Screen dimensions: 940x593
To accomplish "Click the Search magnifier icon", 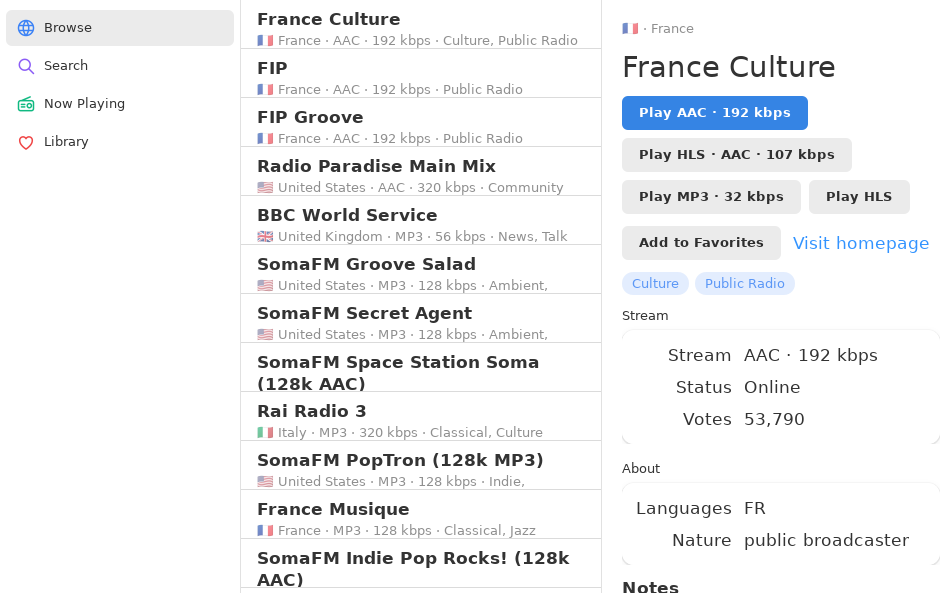I will (x=26, y=66).
